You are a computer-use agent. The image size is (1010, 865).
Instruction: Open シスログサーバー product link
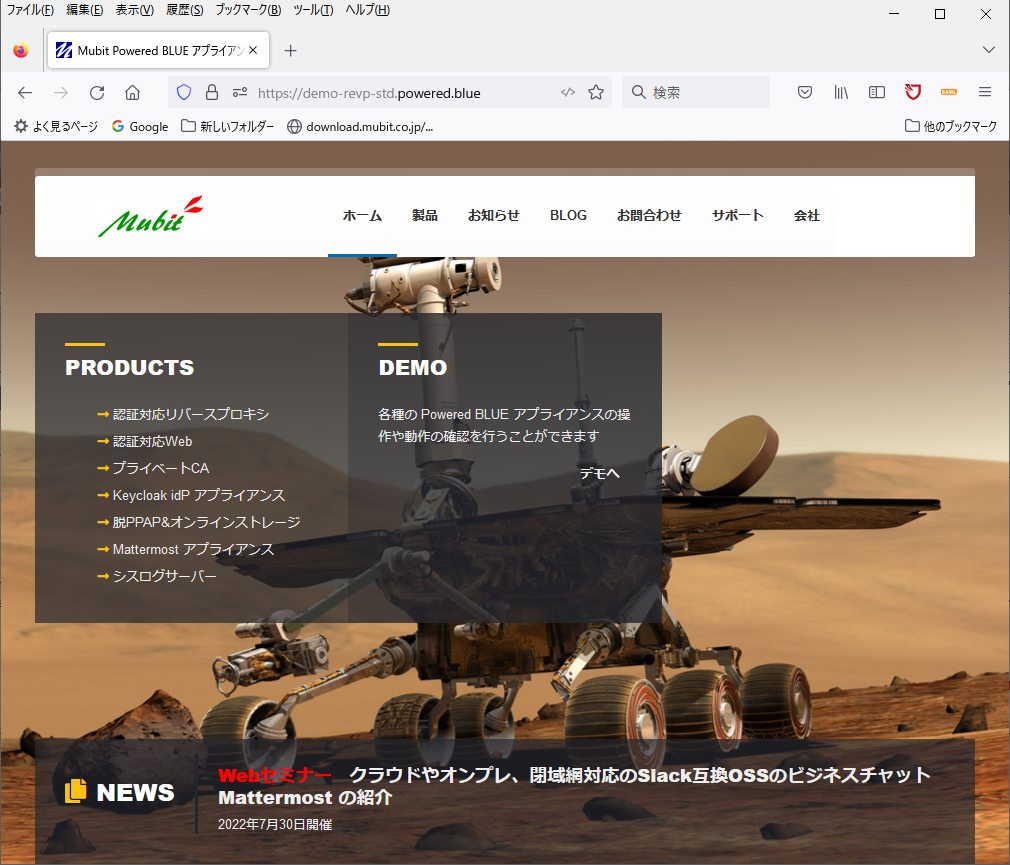[x=164, y=576]
